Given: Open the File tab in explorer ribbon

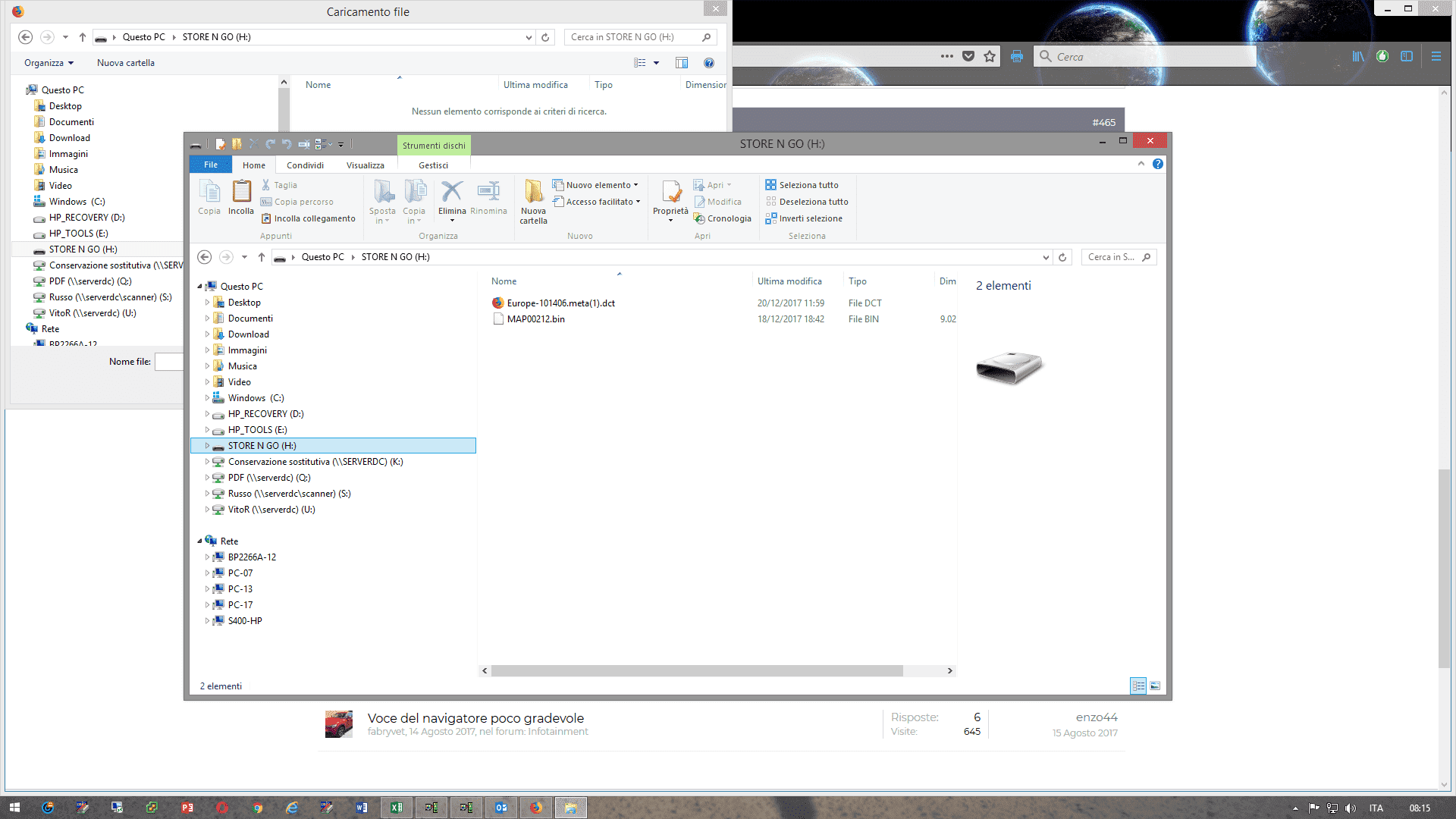Looking at the screenshot, I should (211, 165).
